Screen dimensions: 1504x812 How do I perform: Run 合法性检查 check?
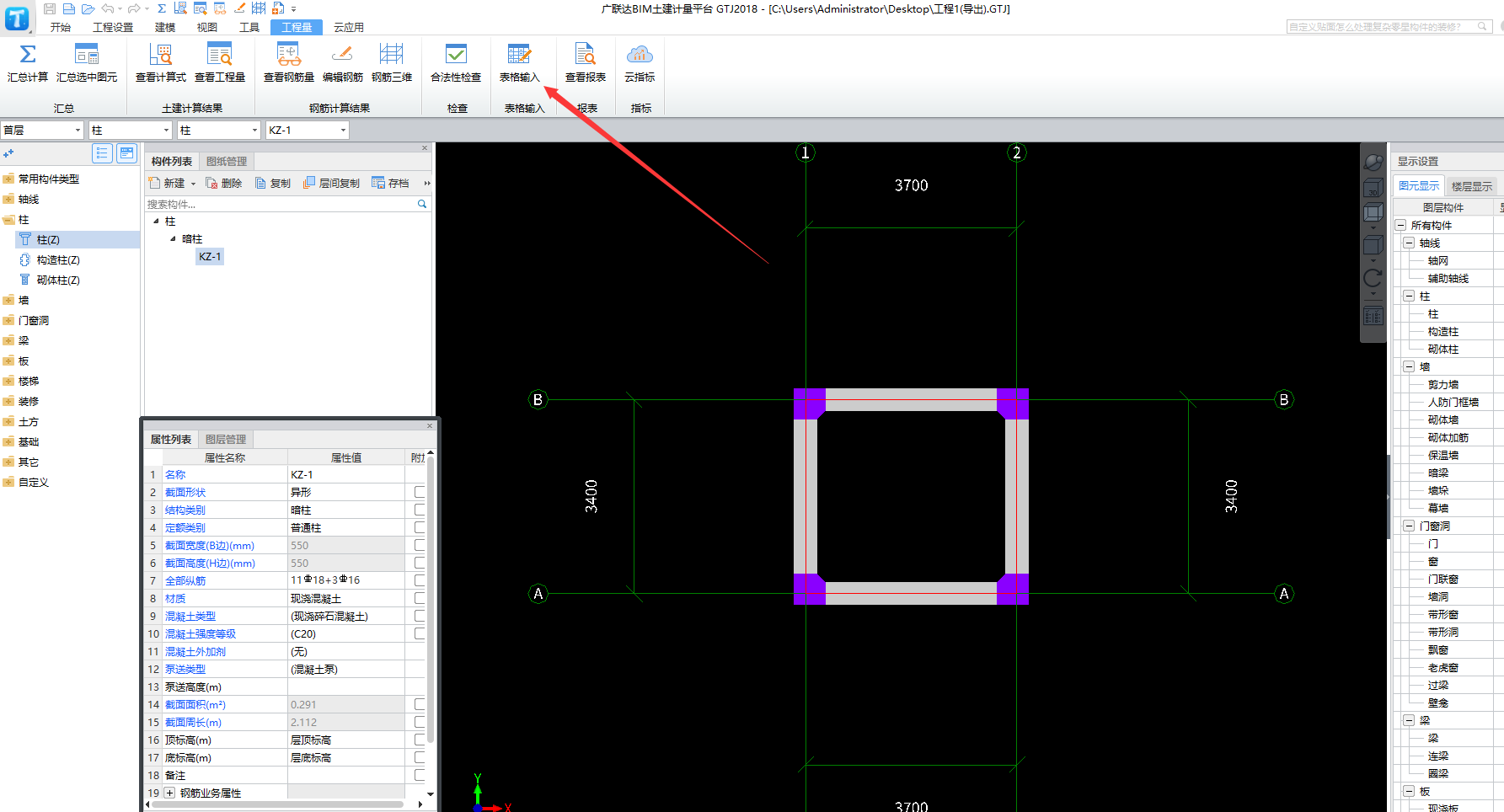[456, 63]
